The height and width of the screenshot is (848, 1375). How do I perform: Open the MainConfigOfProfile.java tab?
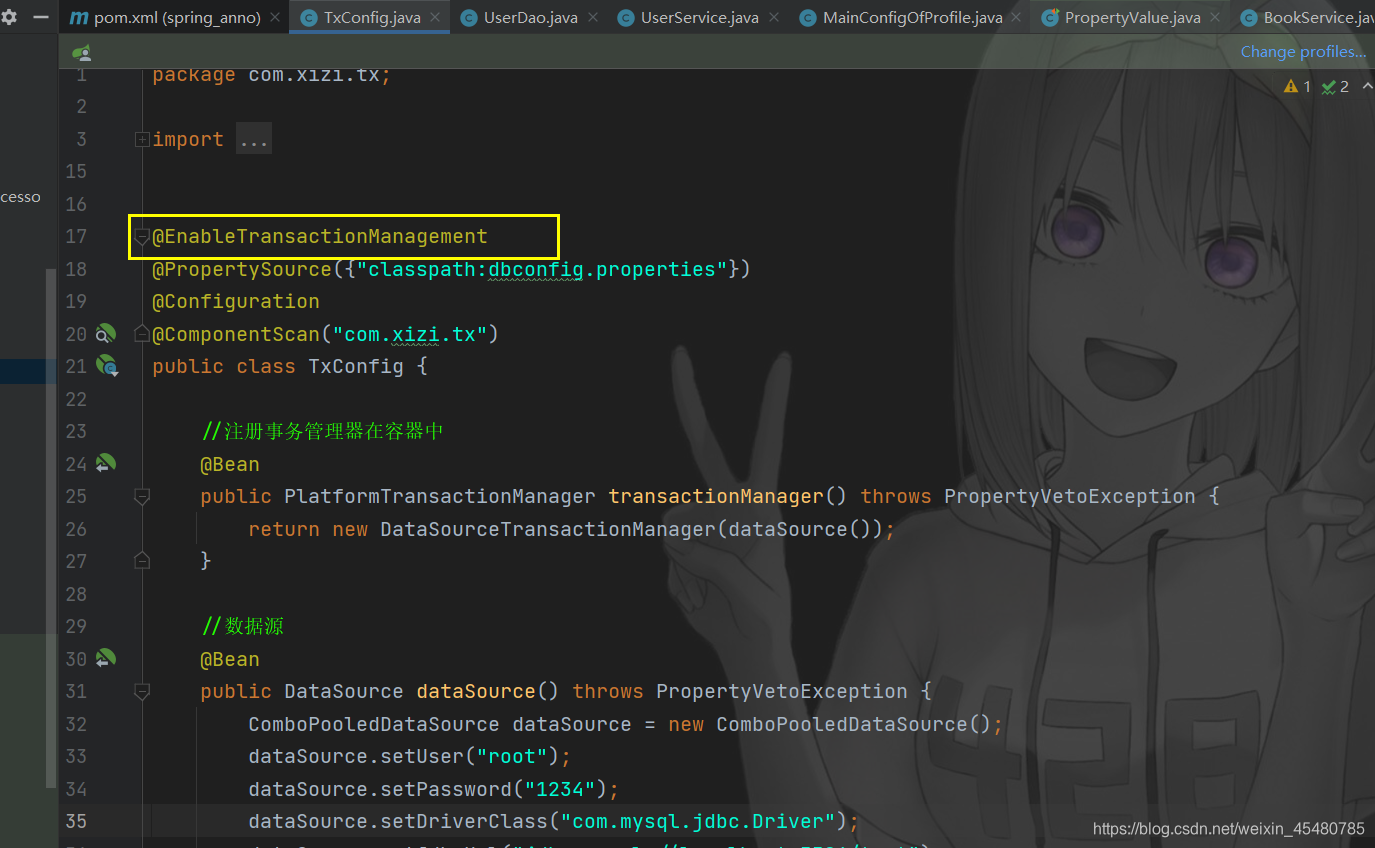[x=910, y=18]
